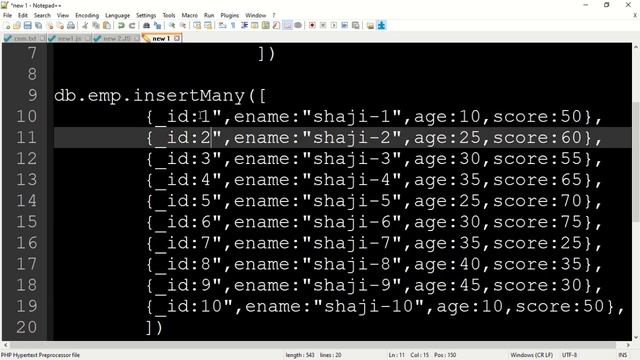This screenshot has width=640, height=360.
Task: Open the Settings menu
Action: pos(146,15)
